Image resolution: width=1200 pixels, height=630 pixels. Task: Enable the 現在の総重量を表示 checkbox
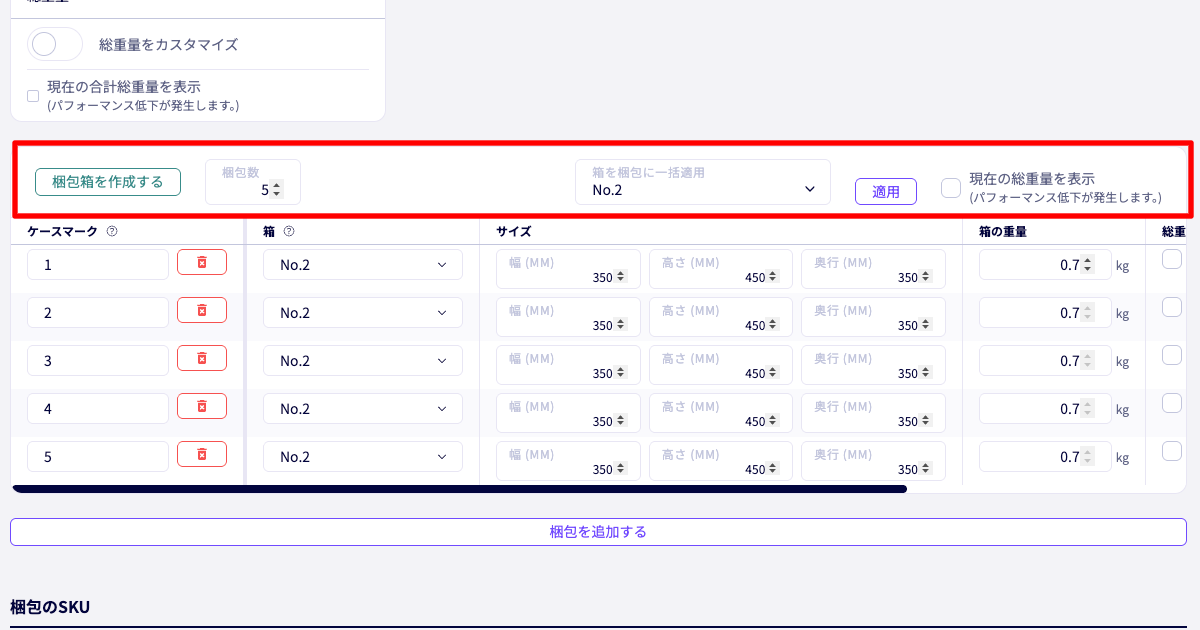click(951, 188)
